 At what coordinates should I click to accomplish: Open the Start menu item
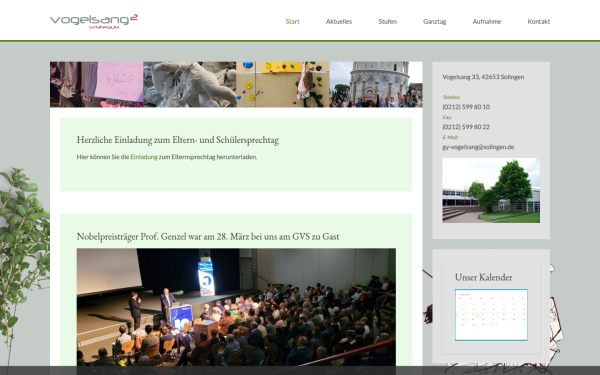tap(292, 22)
